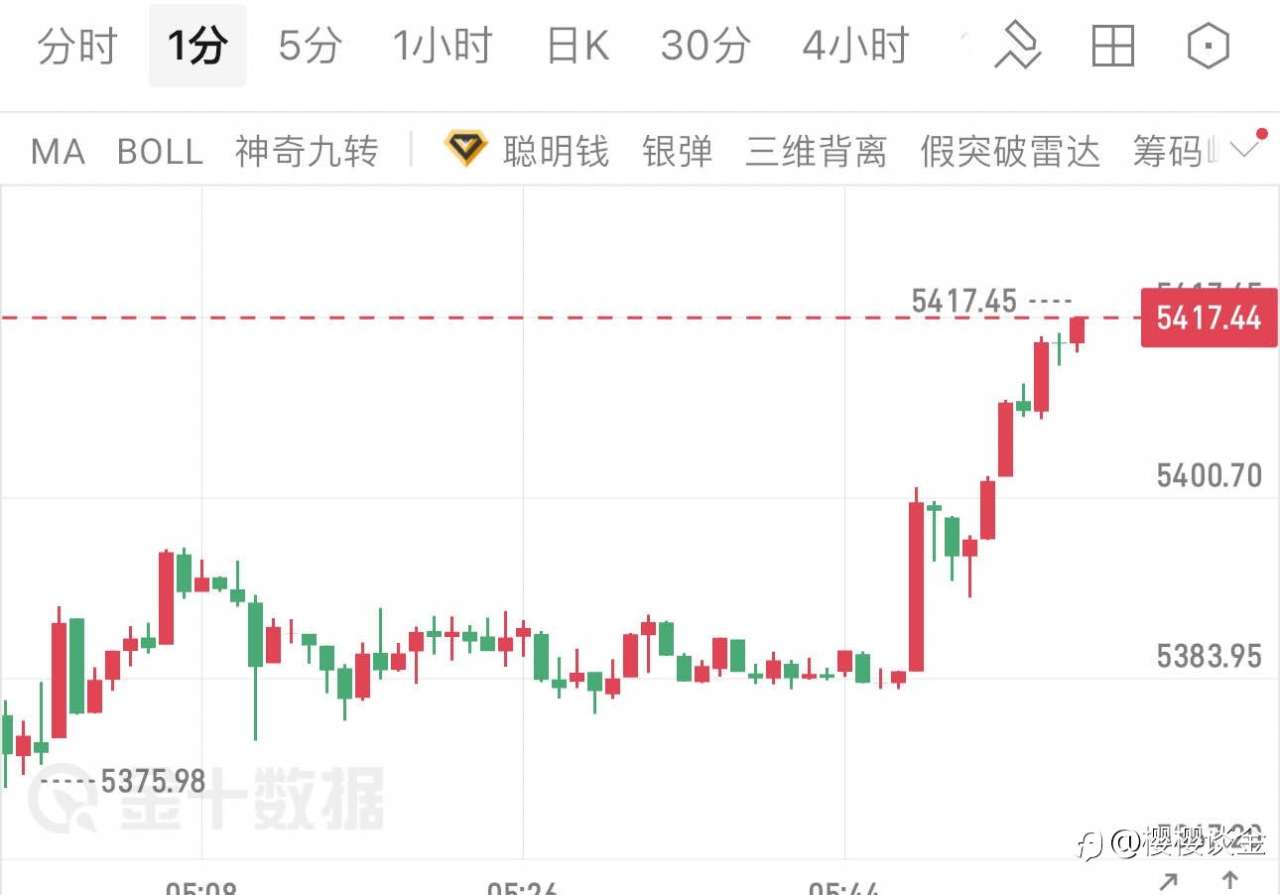Switch to the 分时 chart tab
The width and height of the screenshot is (1280, 895).
(77, 46)
